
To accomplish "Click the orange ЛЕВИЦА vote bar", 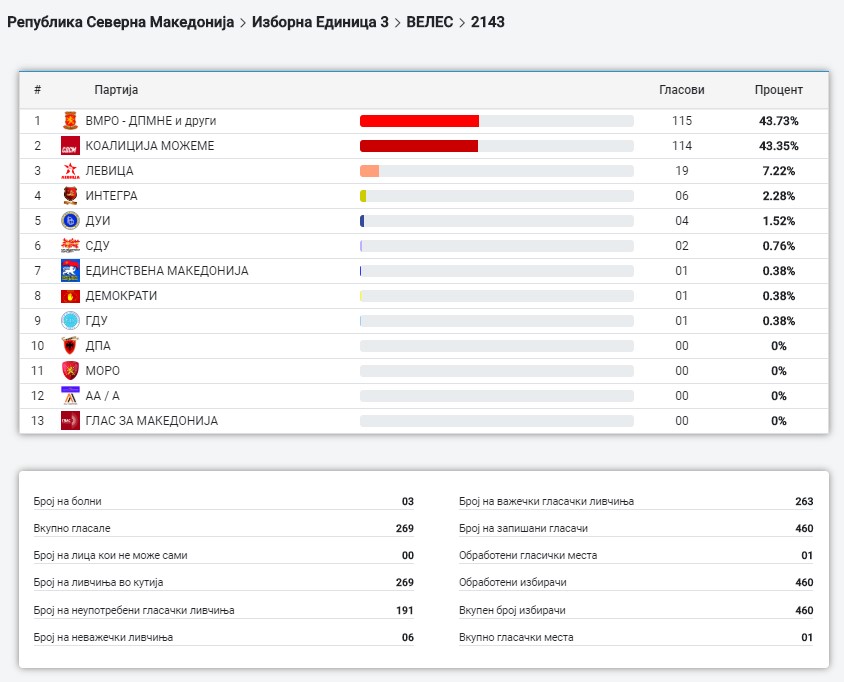I will [369, 171].
